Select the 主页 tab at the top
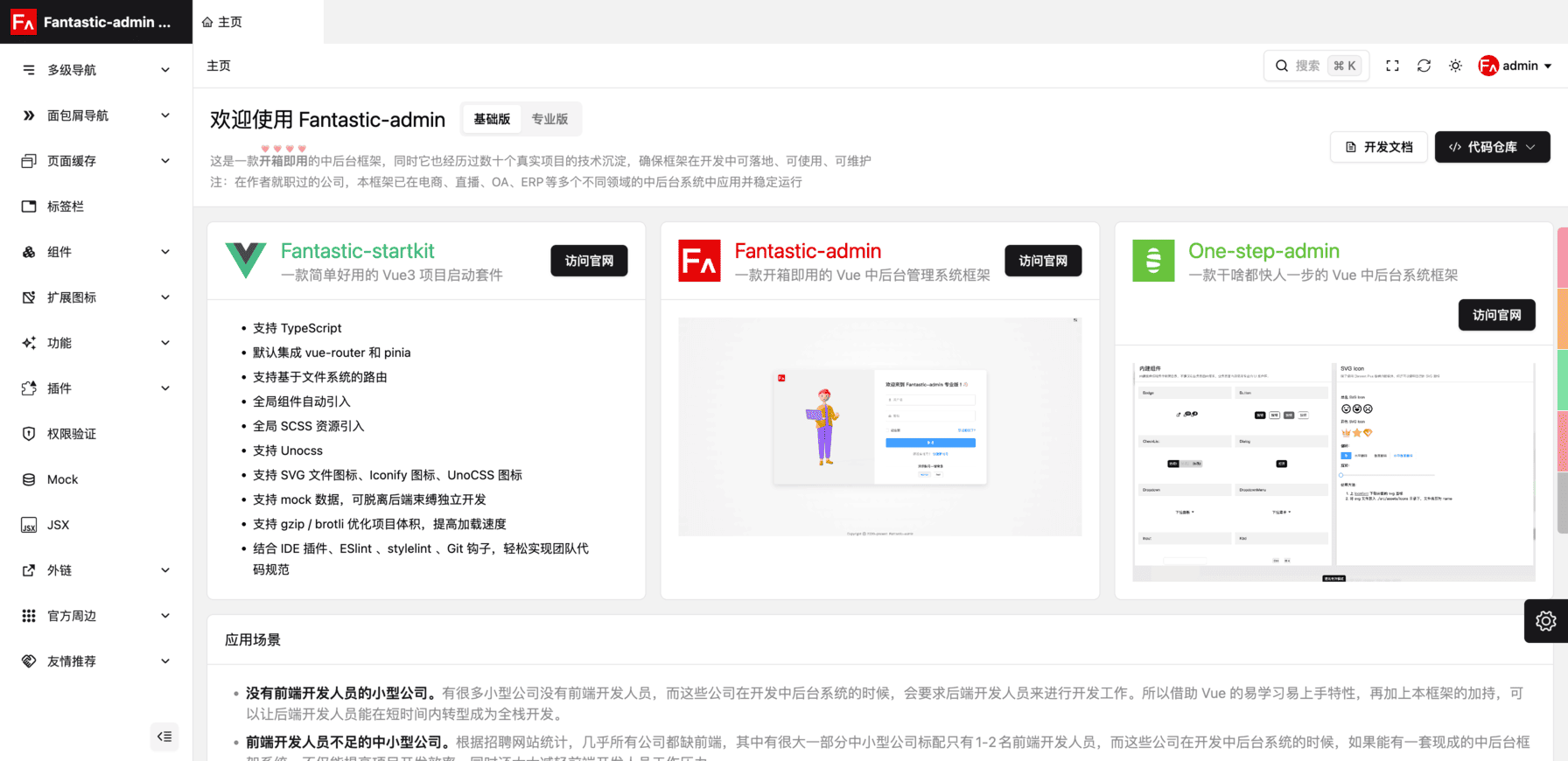 (x=222, y=22)
